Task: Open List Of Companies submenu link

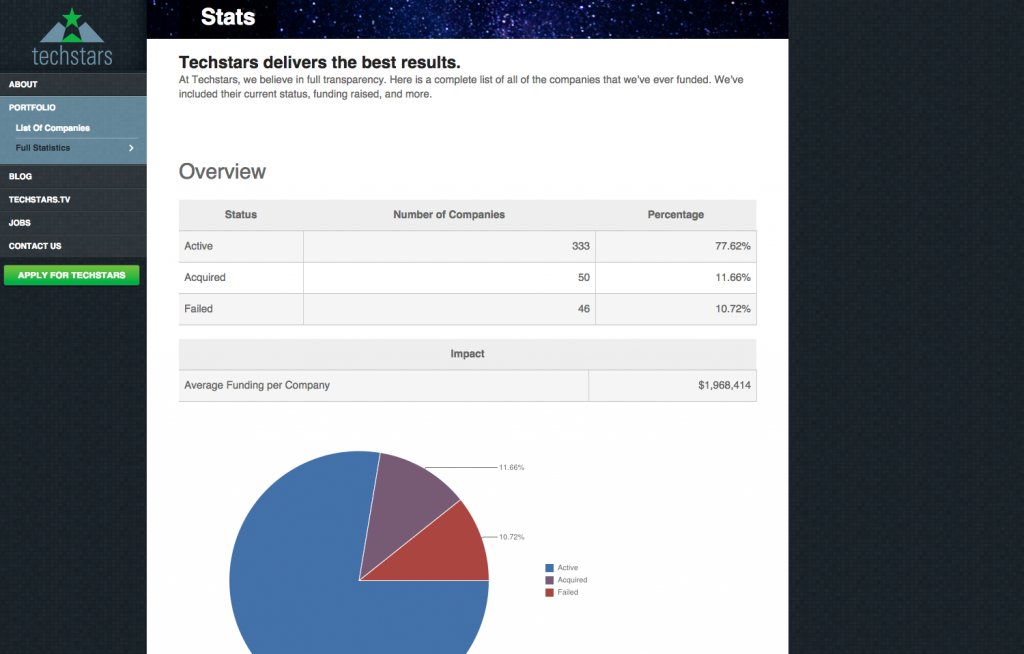Action: (53, 128)
